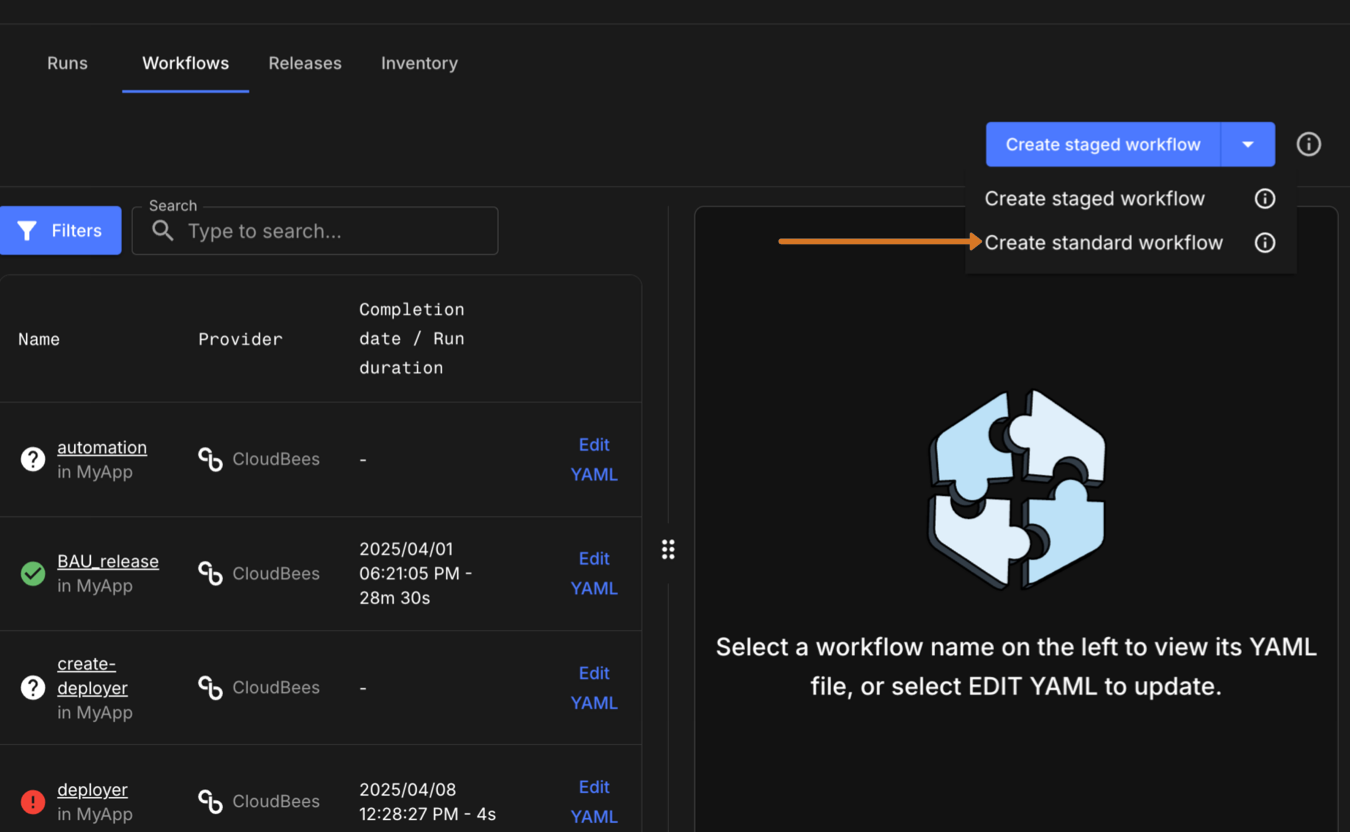Click the question-mark status indicator for create-deployer
This screenshot has height=832, width=1350.
pos(32,688)
